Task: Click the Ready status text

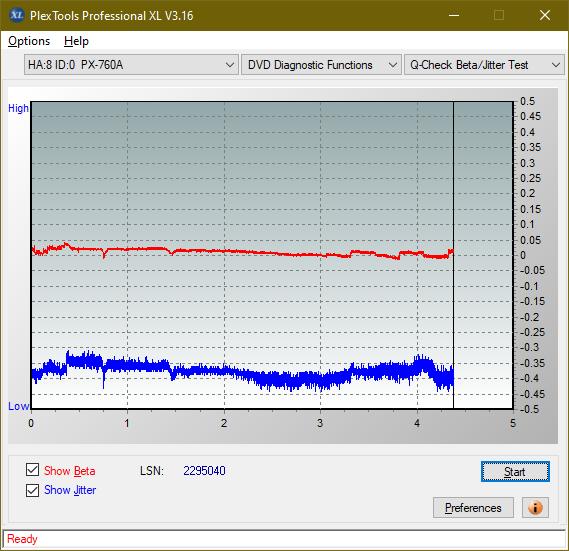Action: click(x=22, y=539)
